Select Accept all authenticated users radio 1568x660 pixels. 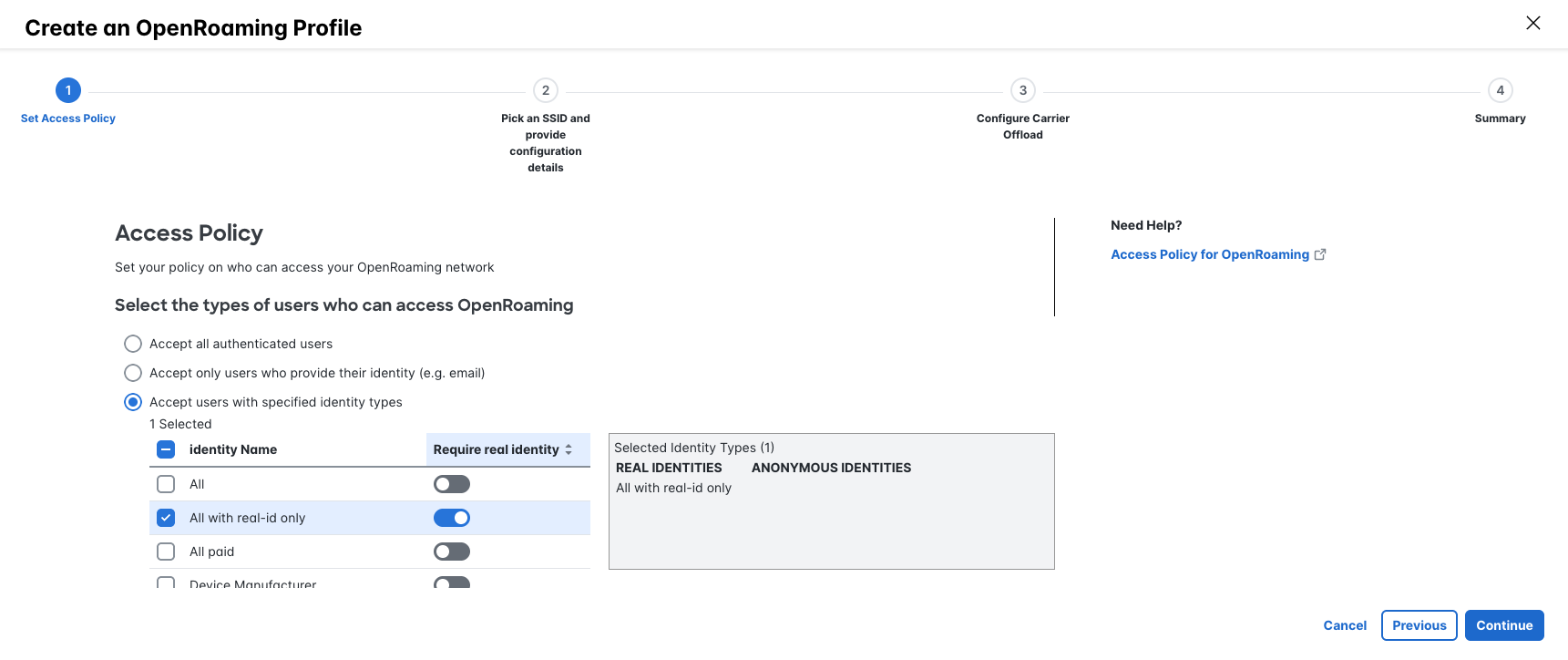click(x=133, y=344)
